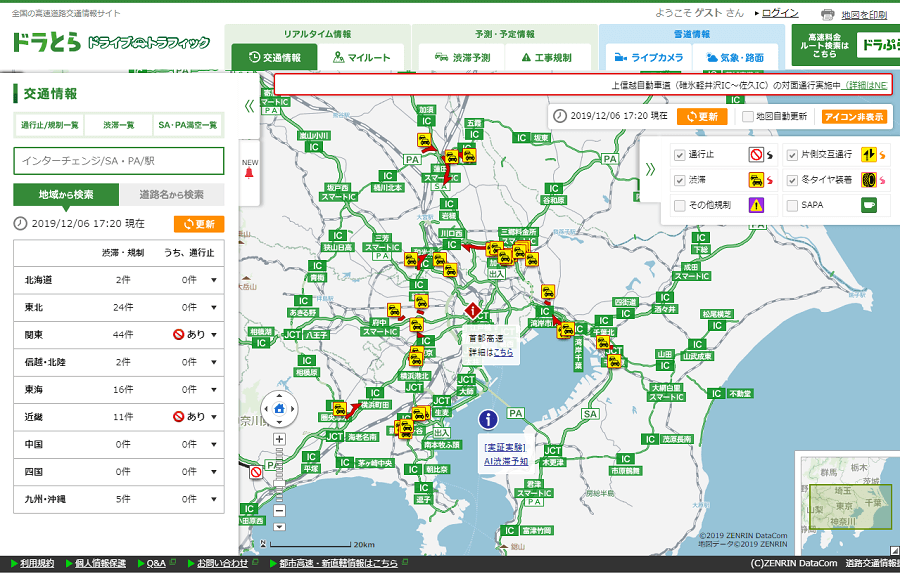Open 渋滞一覧 list

pyautogui.click(x=119, y=125)
